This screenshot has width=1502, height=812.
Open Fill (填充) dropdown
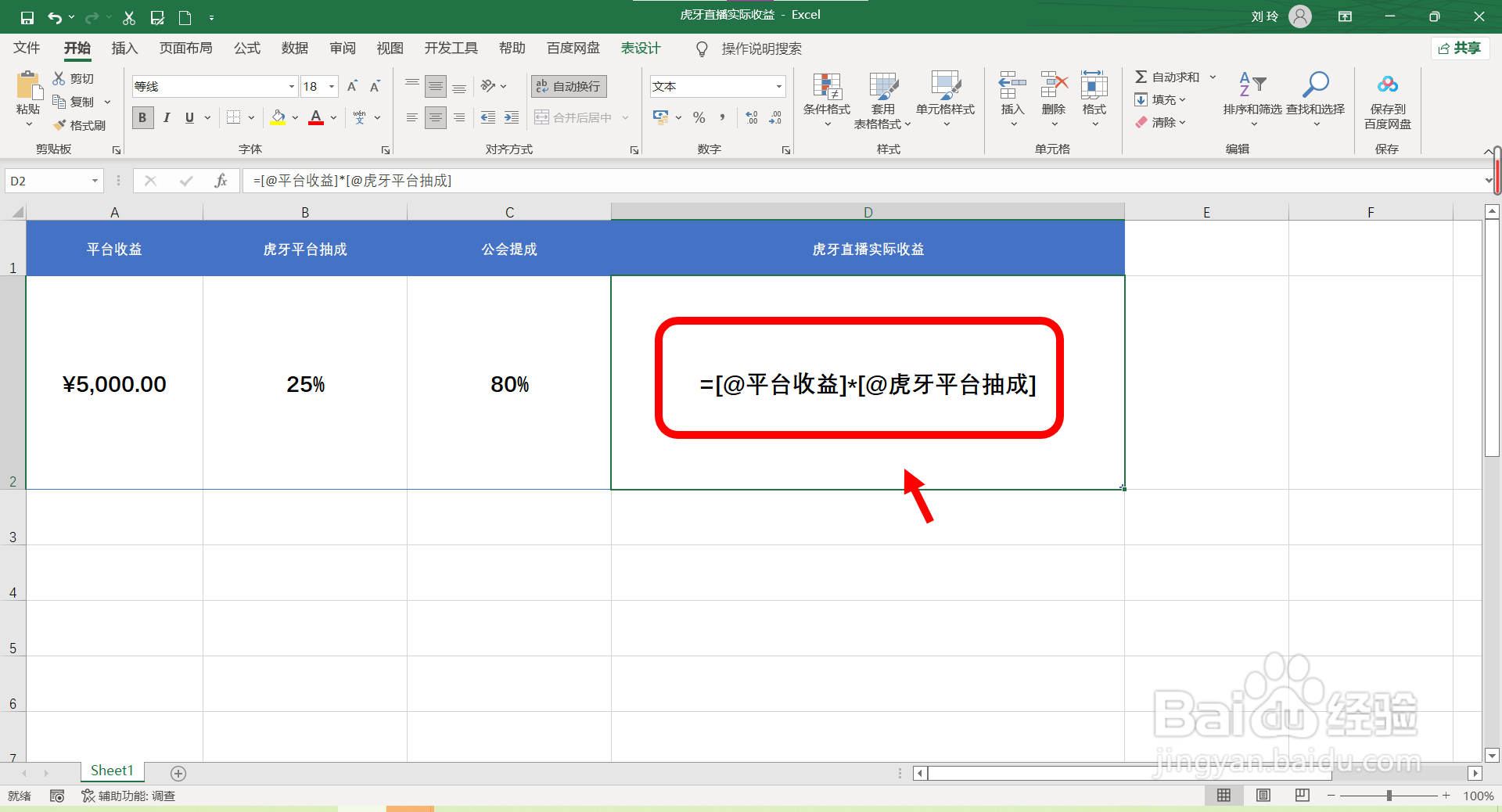tap(1161, 99)
